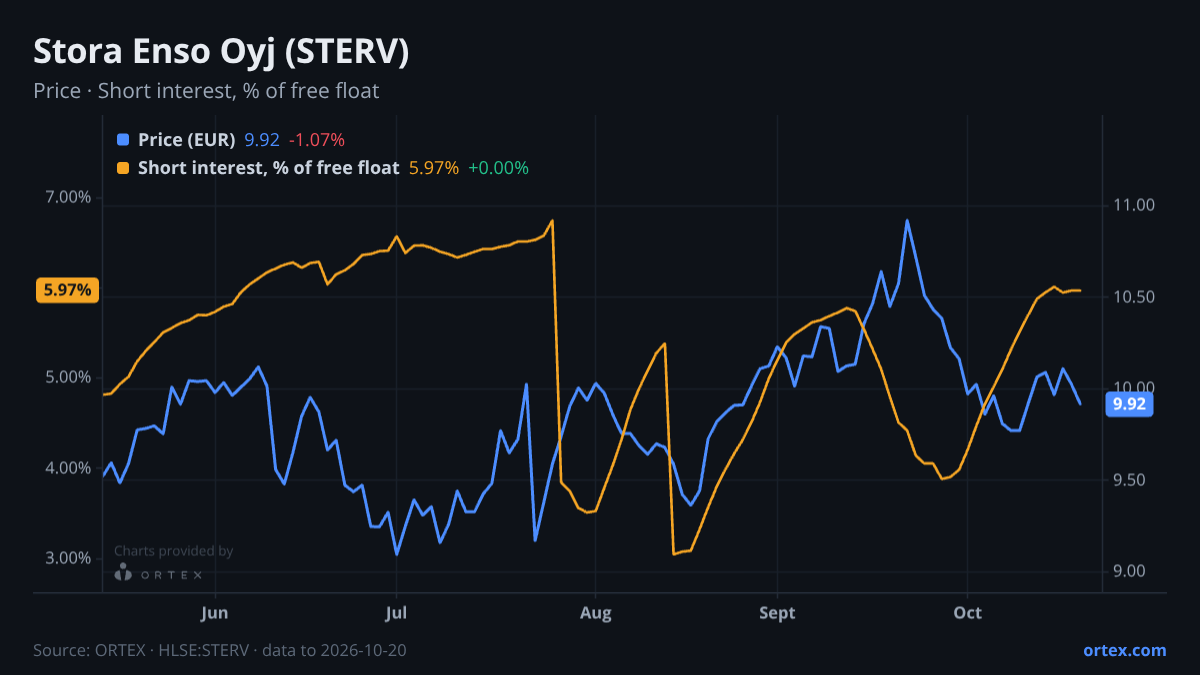The width and height of the screenshot is (1200, 675).
Task: Select 'Short interest, % of free float' legend label
Action: [x=269, y=168]
